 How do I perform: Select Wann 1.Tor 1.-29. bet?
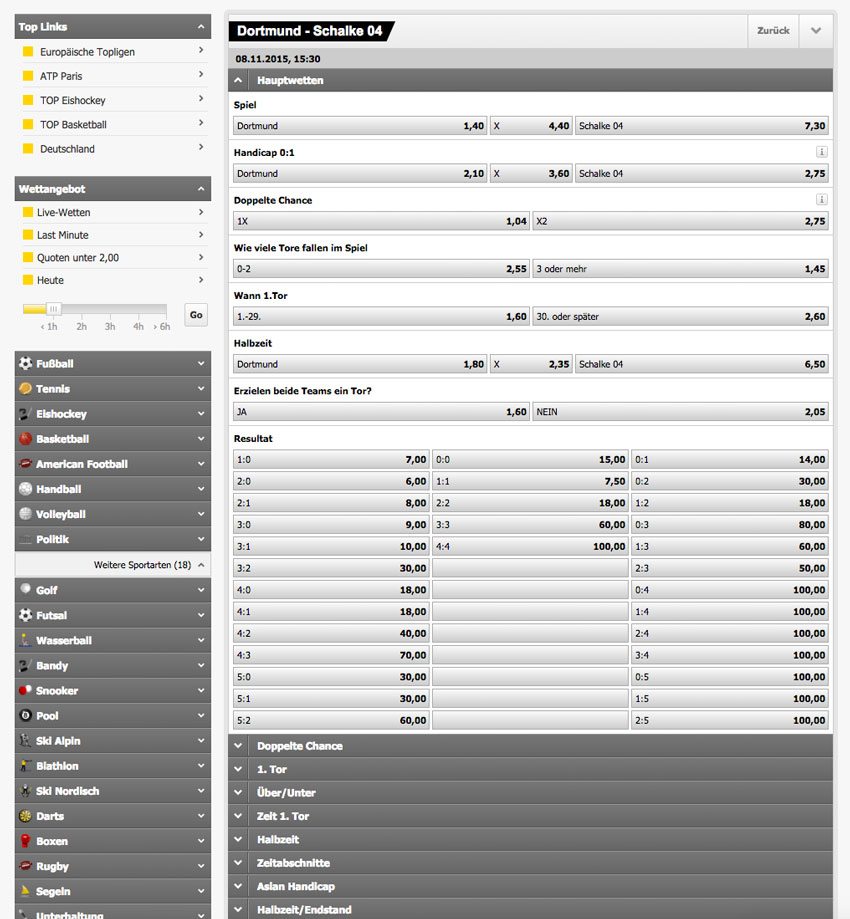click(x=381, y=316)
